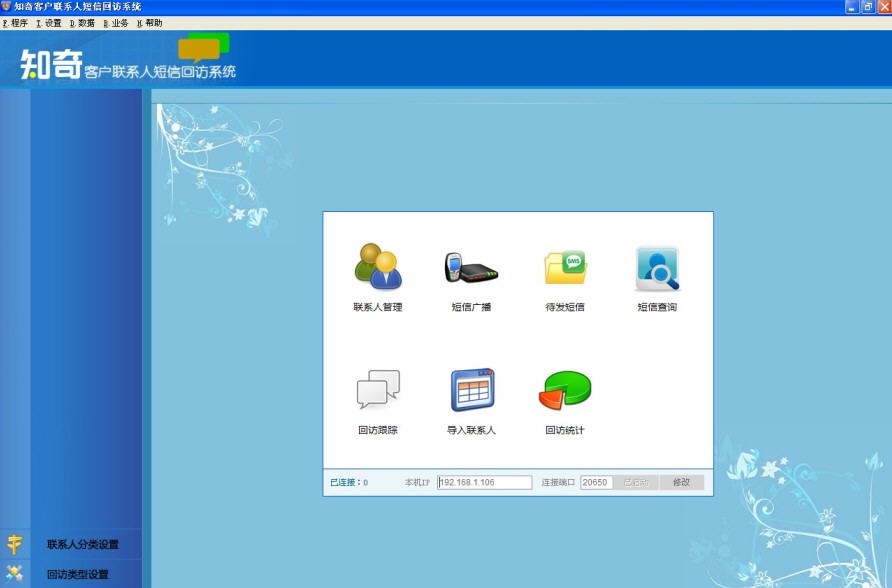This screenshot has width=892, height=588.
Task: Restore down the application window
Action: 868,7
